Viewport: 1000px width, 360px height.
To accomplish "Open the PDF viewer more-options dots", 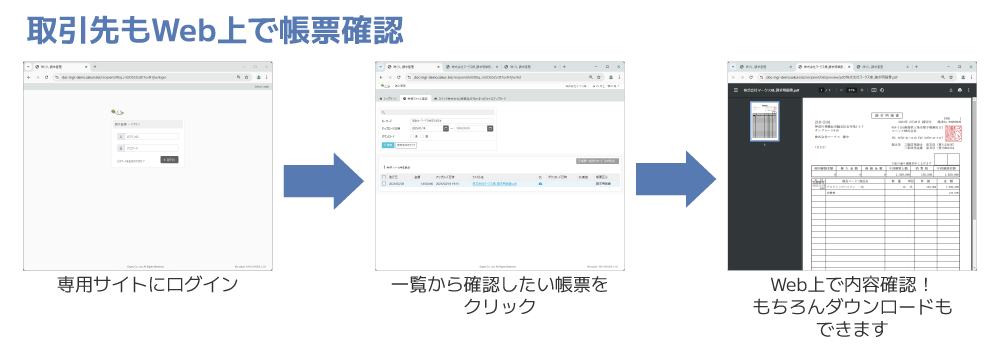I will click(x=969, y=90).
